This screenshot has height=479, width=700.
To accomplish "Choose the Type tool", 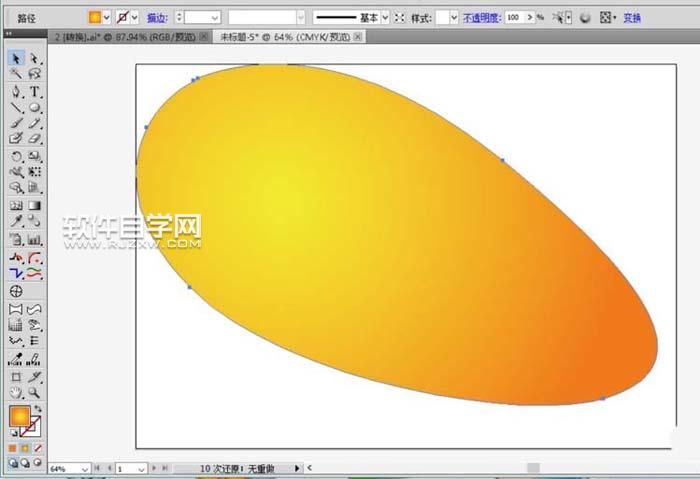I will pos(34,92).
